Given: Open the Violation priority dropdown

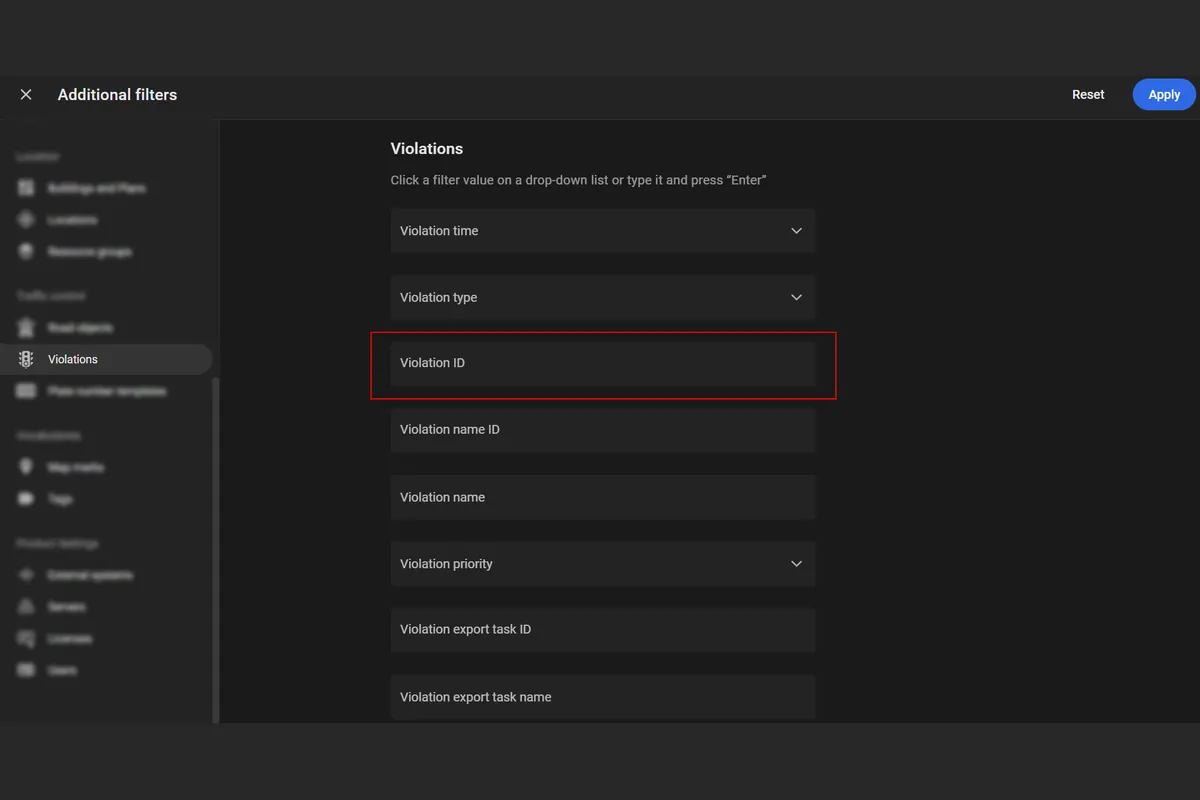Looking at the screenshot, I should 603,564.
